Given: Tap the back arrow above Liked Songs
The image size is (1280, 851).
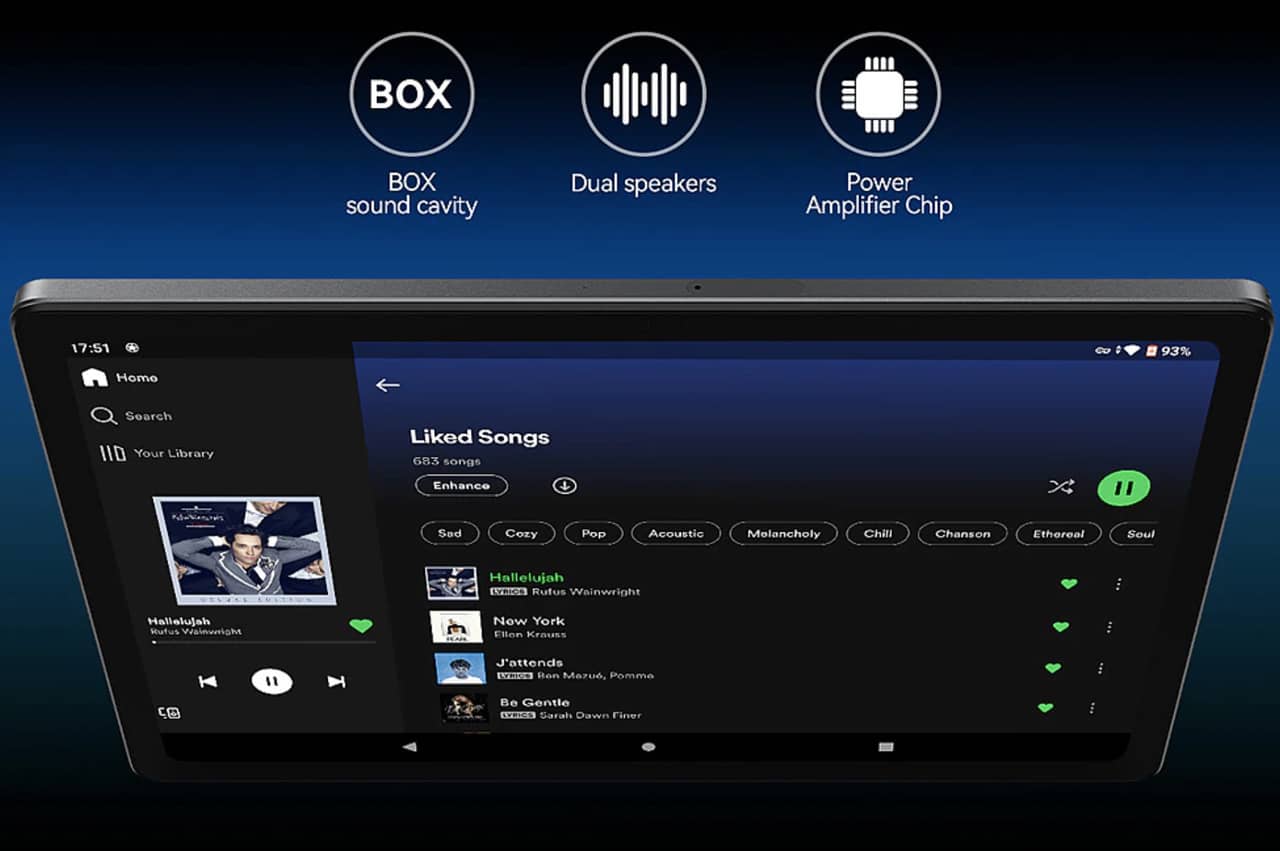Looking at the screenshot, I should (x=388, y=385).
